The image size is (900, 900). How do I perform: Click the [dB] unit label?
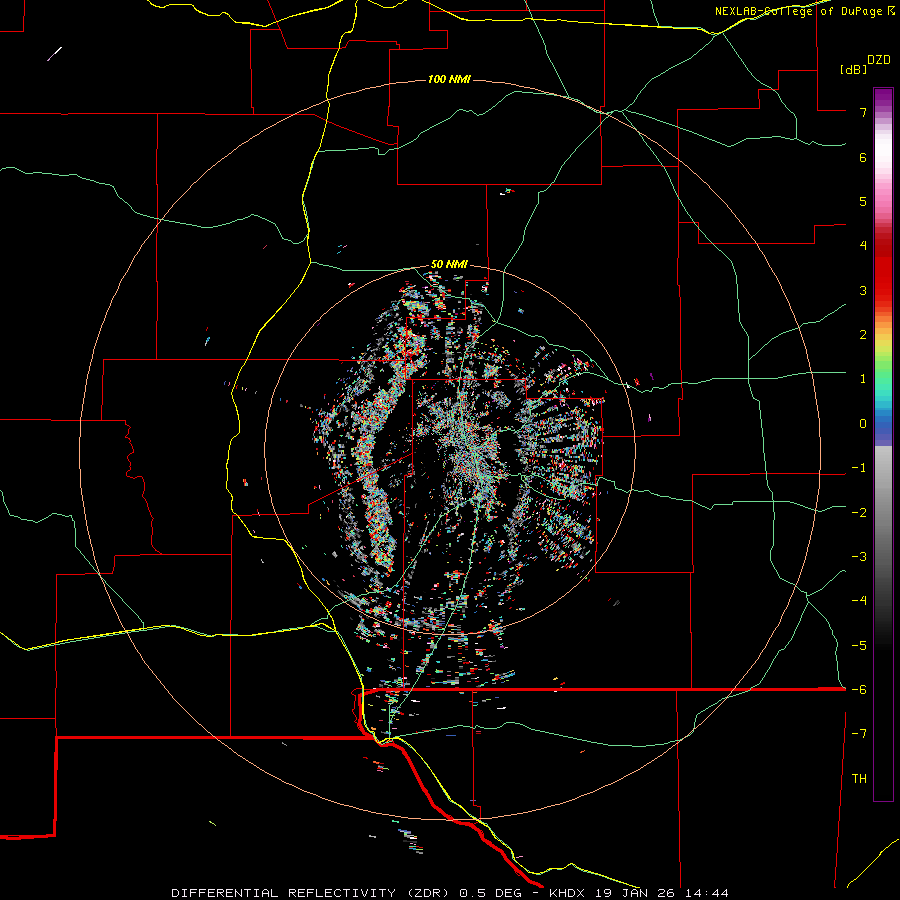pyautogui.click(x=853, y=69)
